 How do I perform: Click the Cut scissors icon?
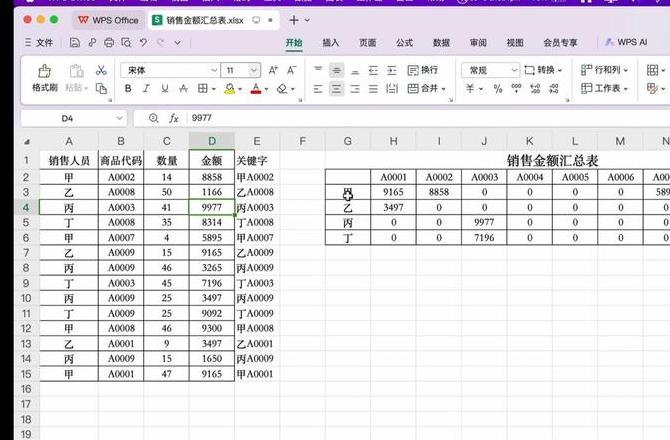click(x=101, y=70)
